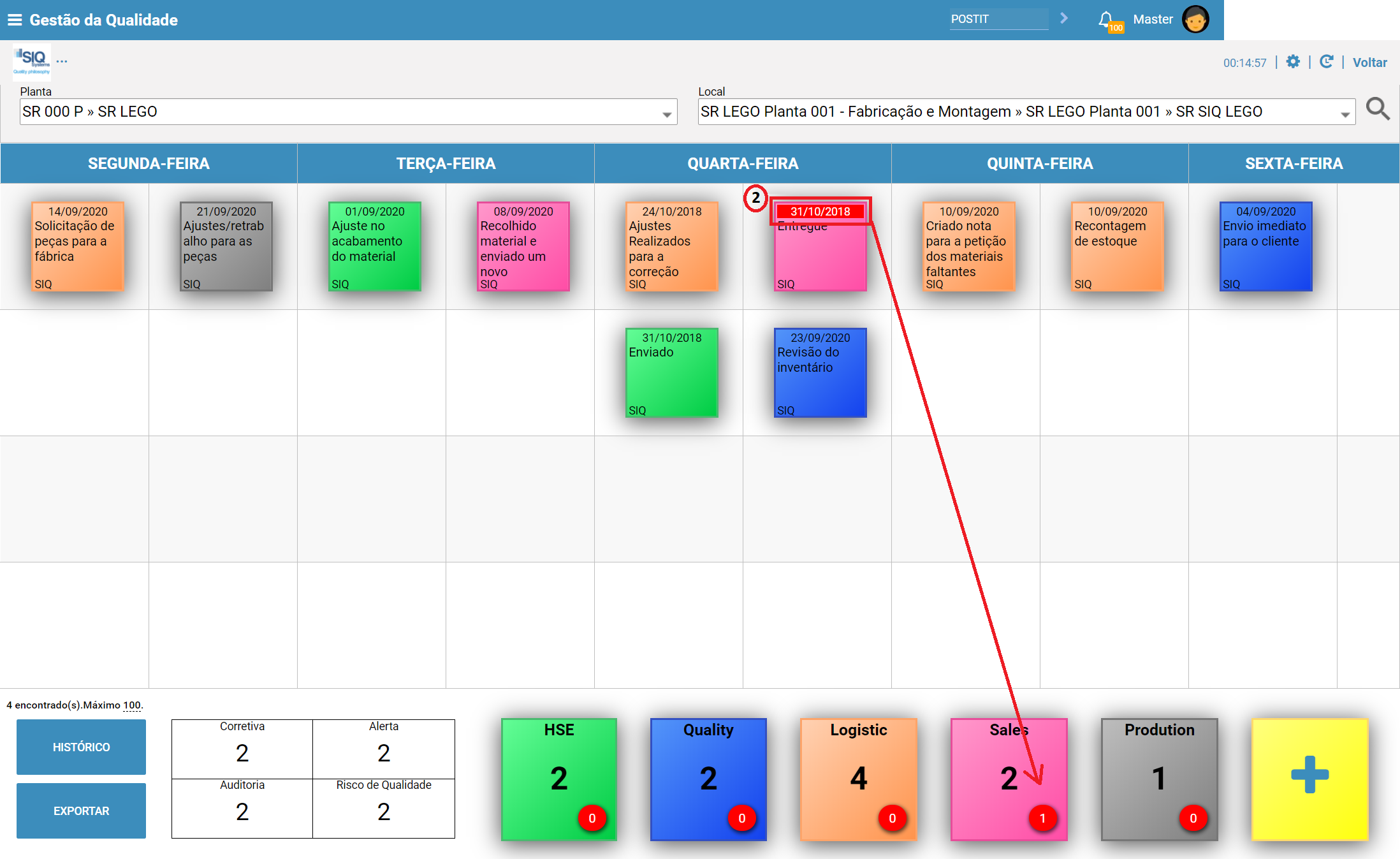Select the HSE category tile
The width and height of the screenshot is (1400, 859).
click(559, 779)
